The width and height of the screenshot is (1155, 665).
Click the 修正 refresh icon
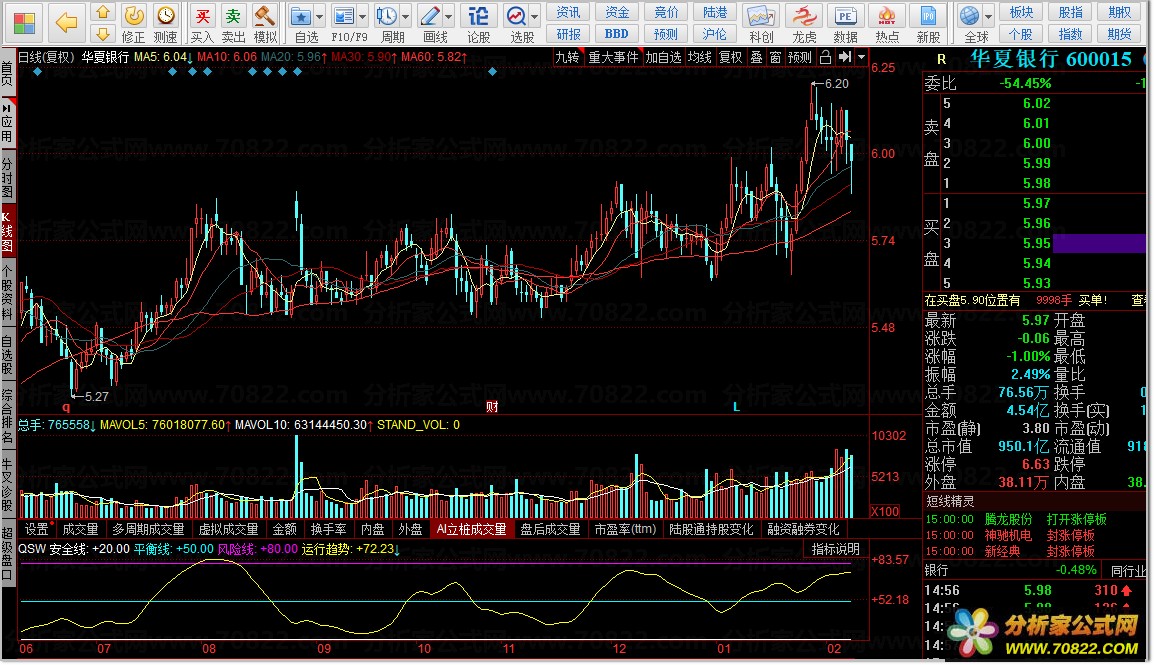pyautogui.click(x=133, y=15)
